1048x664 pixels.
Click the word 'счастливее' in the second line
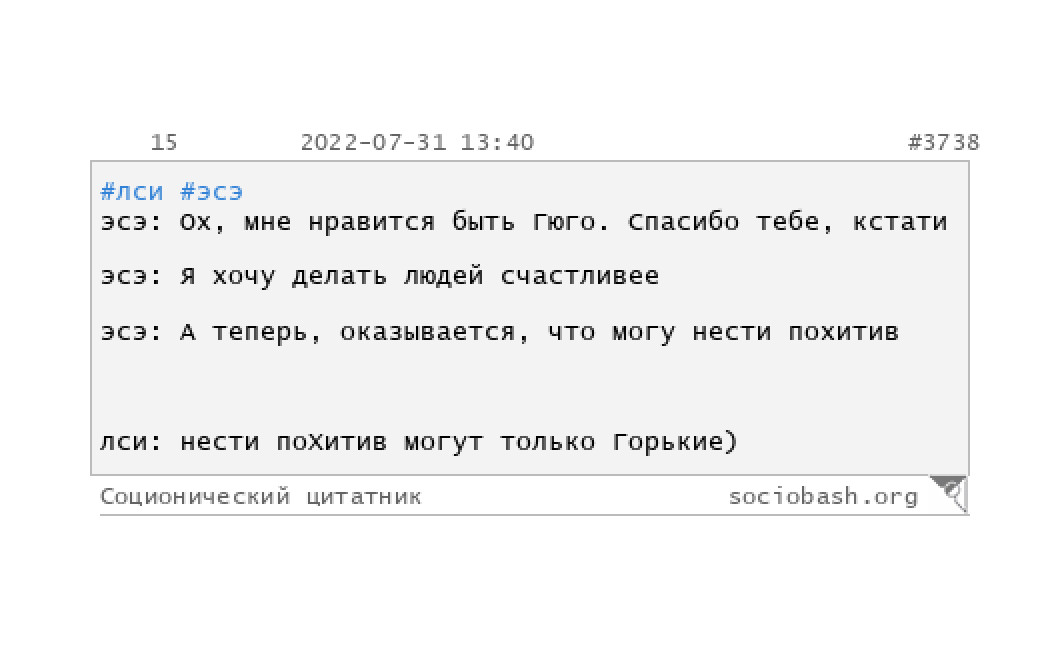pos(579,275)
